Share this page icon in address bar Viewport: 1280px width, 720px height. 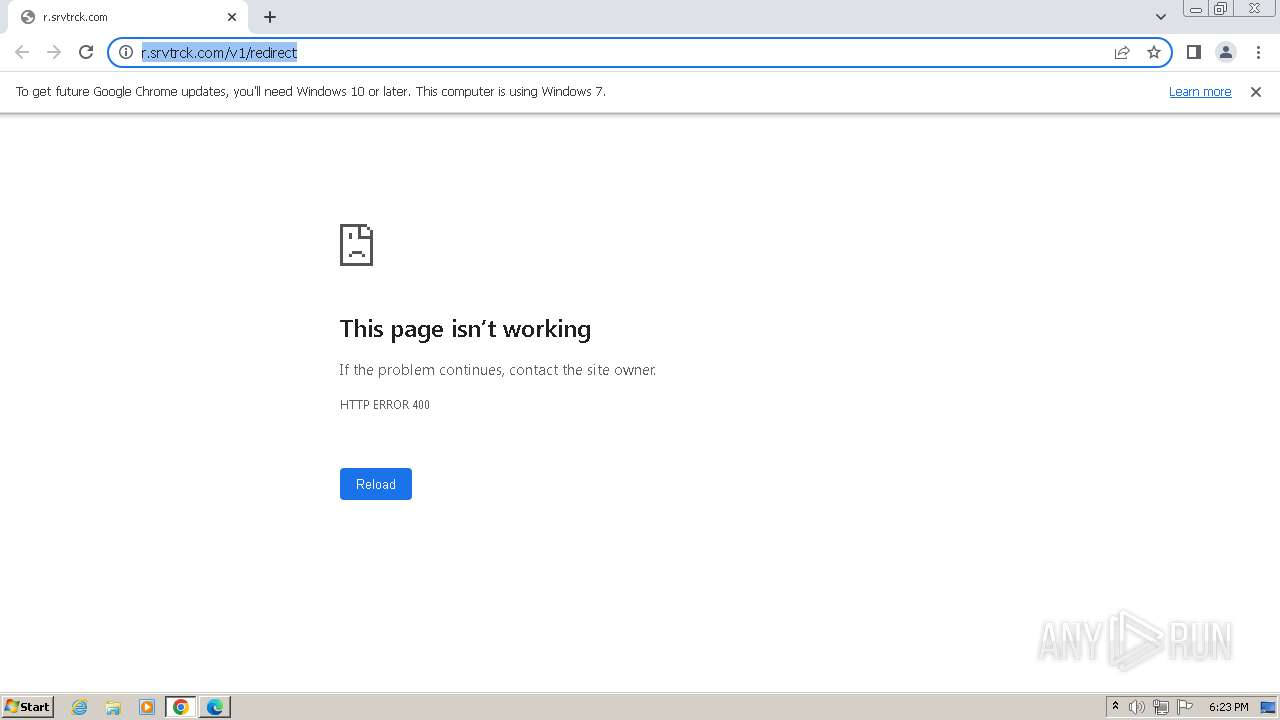1122,52
